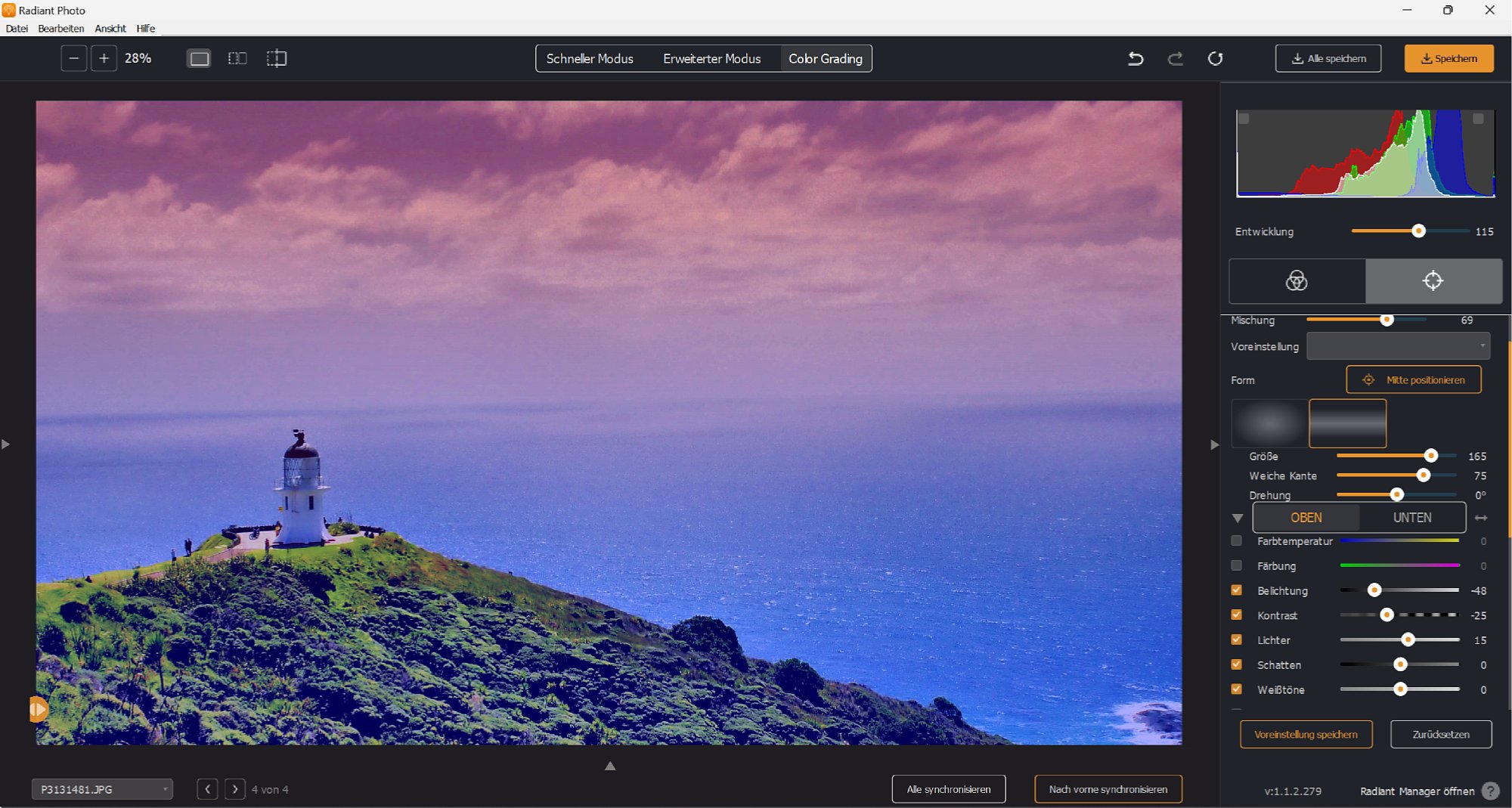This screenshot has height=808, width=1512.
Task: Click Zurücksetzen button
Action: click(1441, 734)
